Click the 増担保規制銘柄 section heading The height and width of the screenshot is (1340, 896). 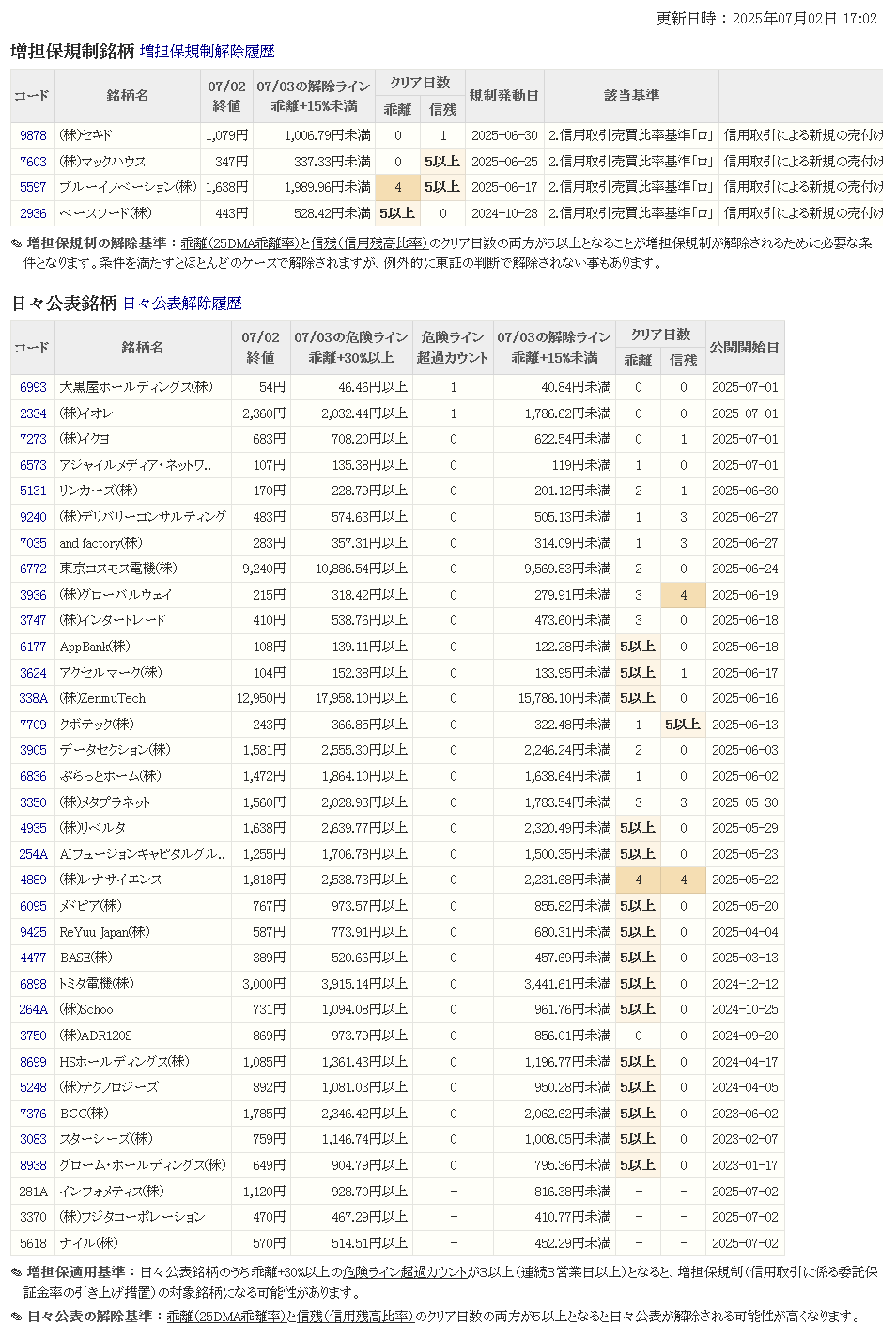pyautogui.click(x=72, y=52)
